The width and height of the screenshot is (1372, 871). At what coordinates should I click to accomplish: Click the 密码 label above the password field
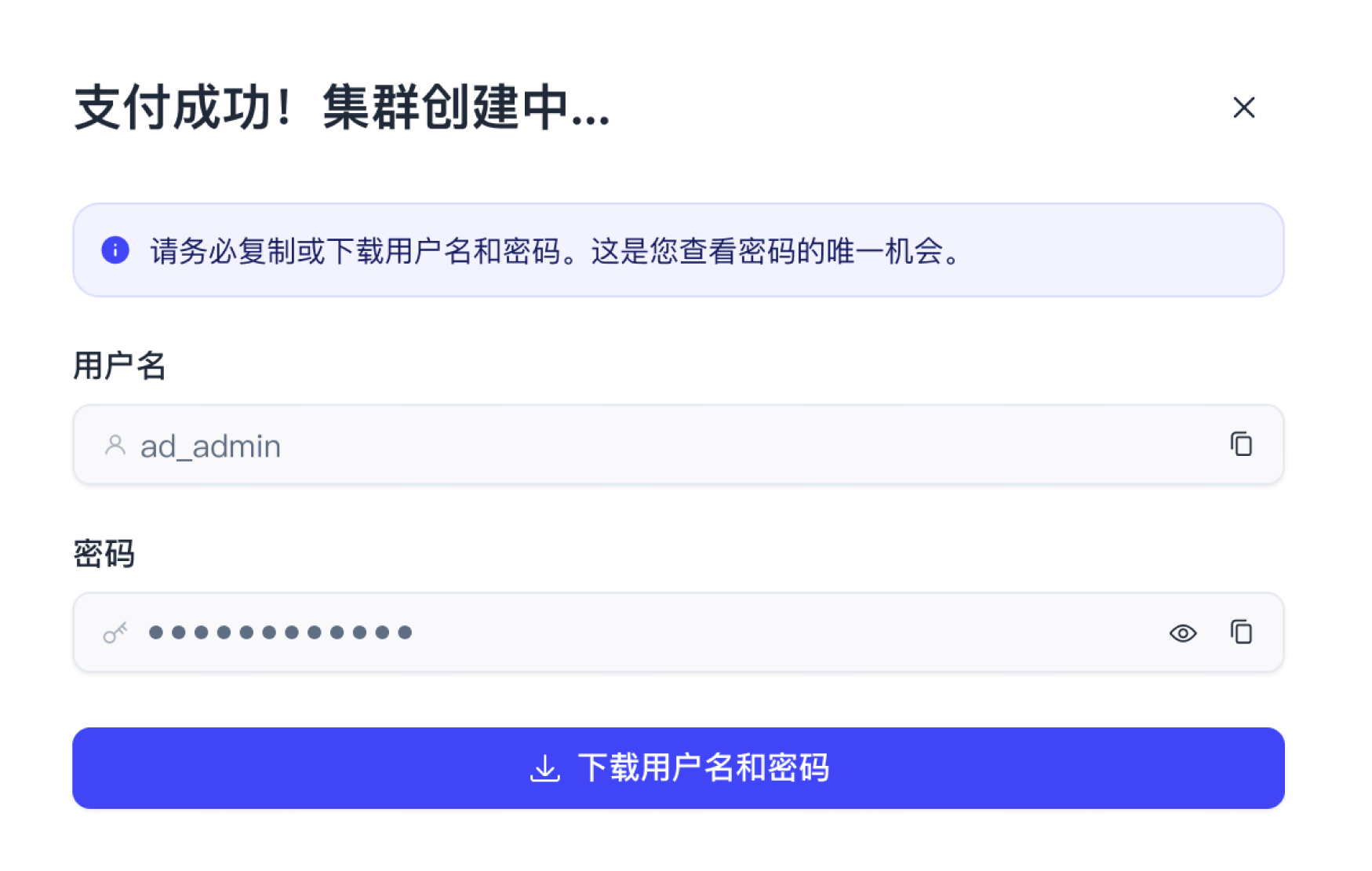[106, 554]
